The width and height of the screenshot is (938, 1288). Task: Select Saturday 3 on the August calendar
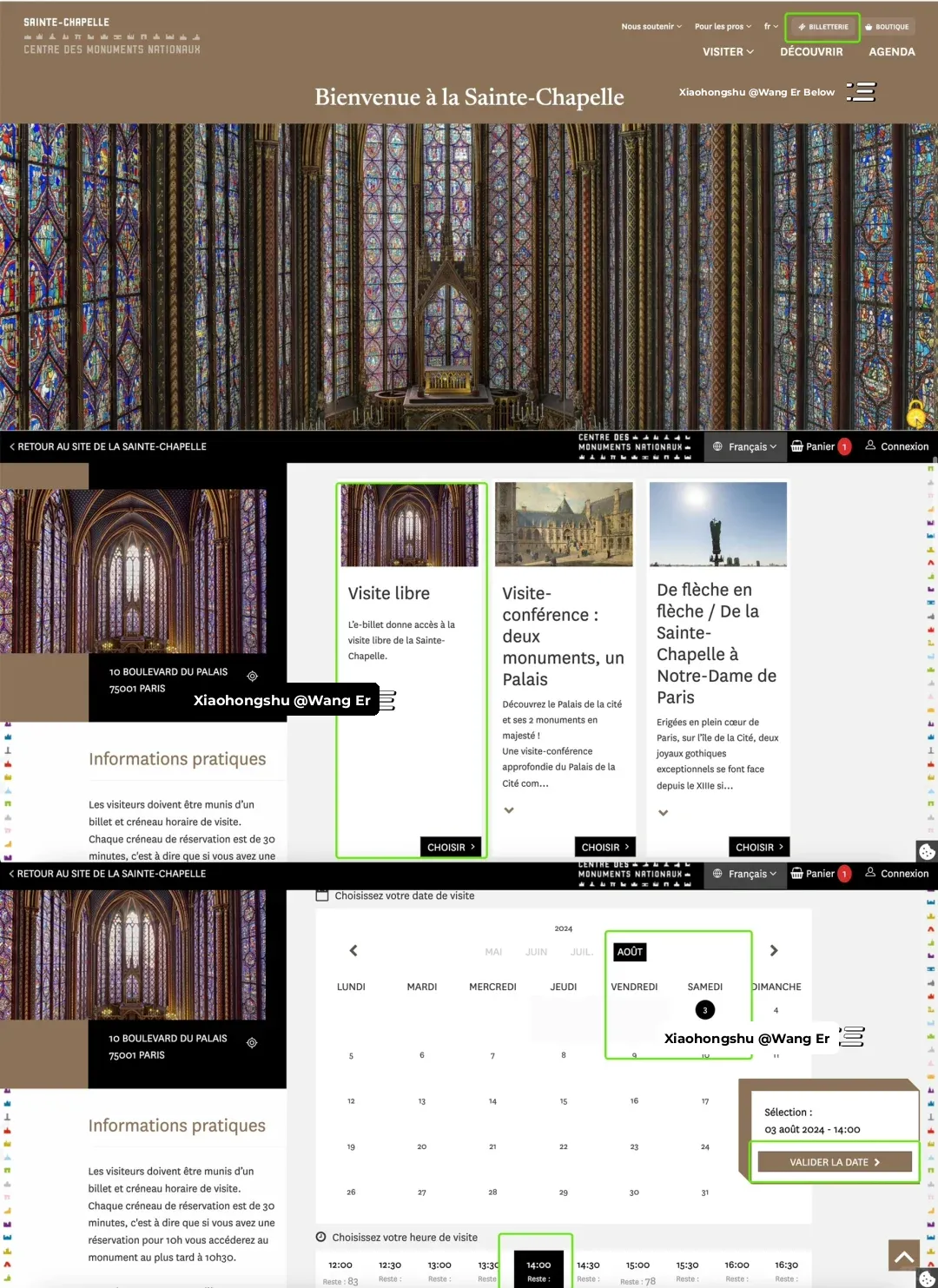click(x=704, y=1009)
